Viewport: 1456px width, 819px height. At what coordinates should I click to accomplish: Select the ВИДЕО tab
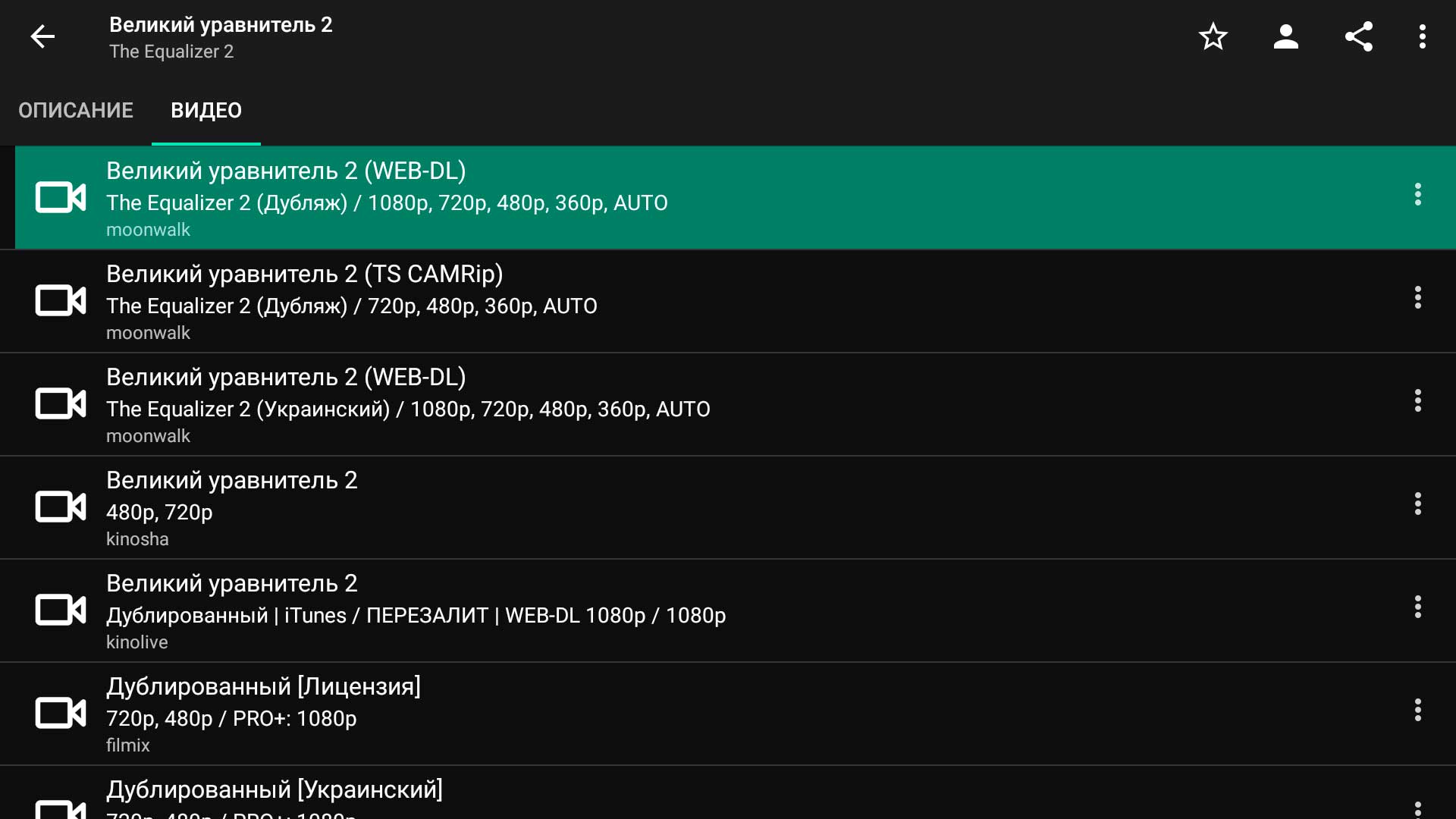[x=206, y=111]
